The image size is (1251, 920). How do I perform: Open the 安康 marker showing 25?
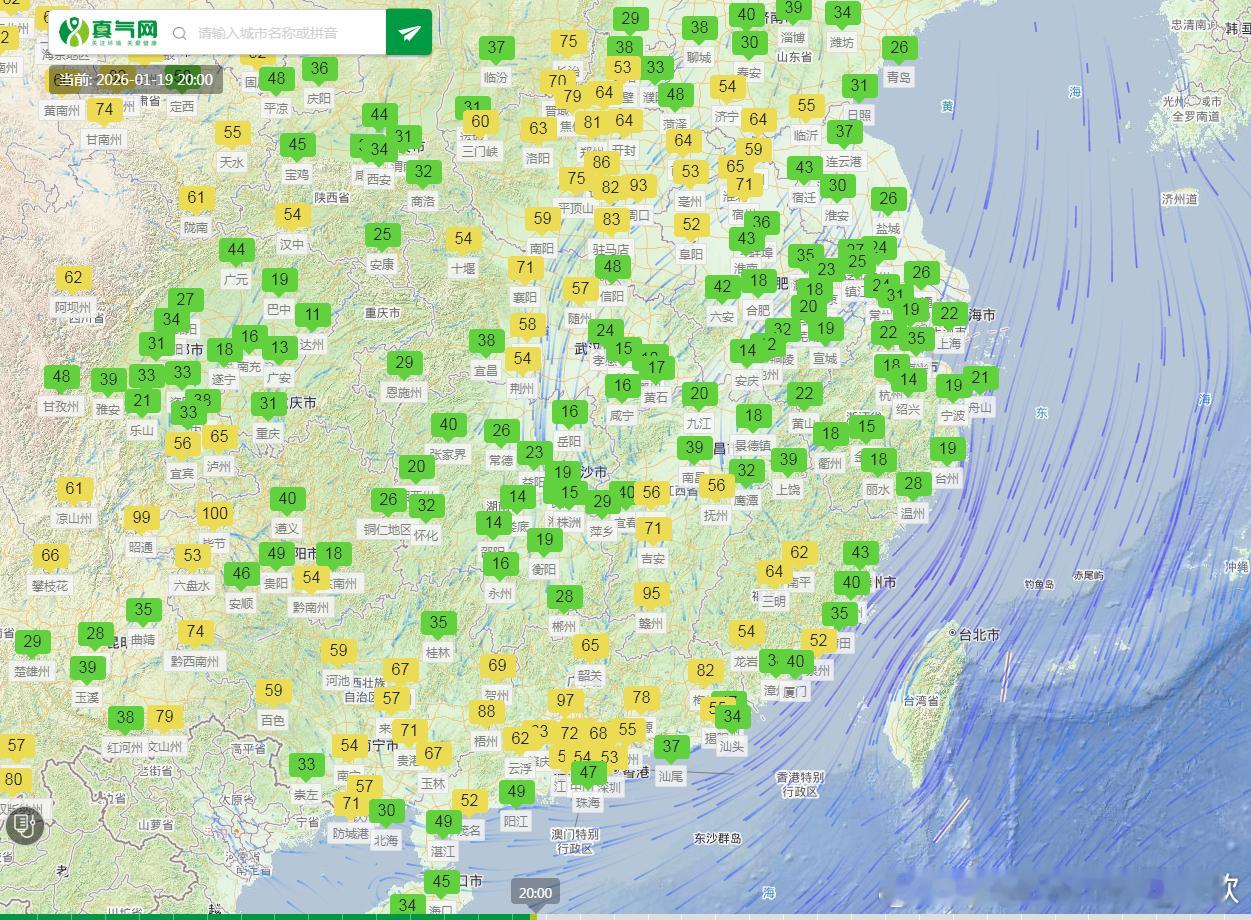[382, 237]
